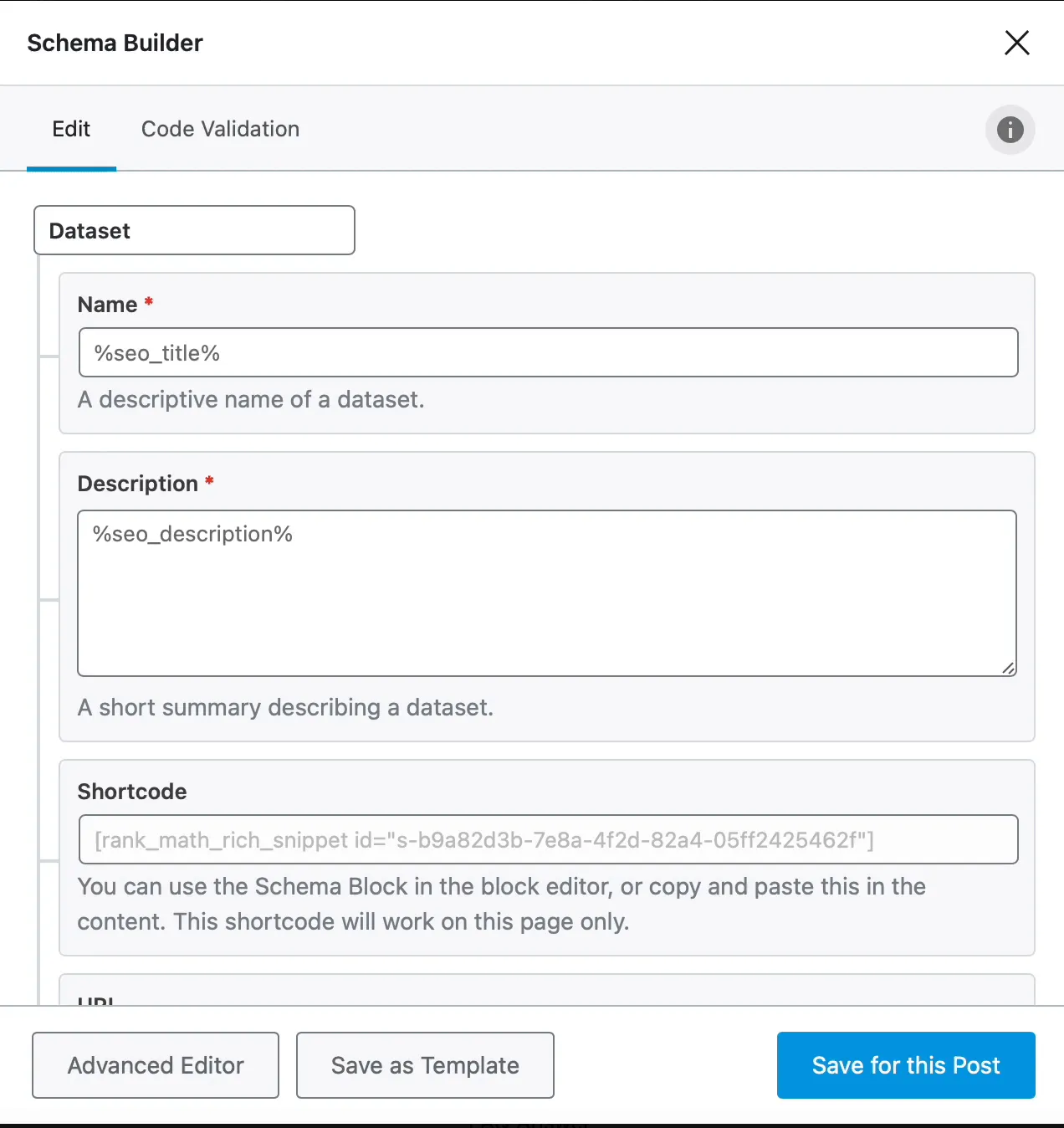The height and width of the screenshot is (1128, 1064).
Task: Open the Advanced Editor
Action: 155,1065
